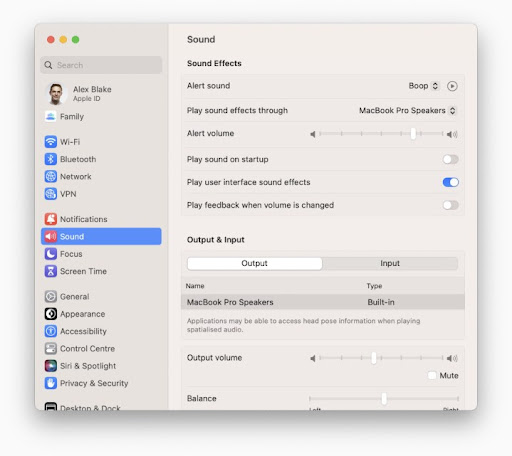The image size is (512, 456).
Task: Click the Sound speaker icon in sidebar
Action: point(51,236)
